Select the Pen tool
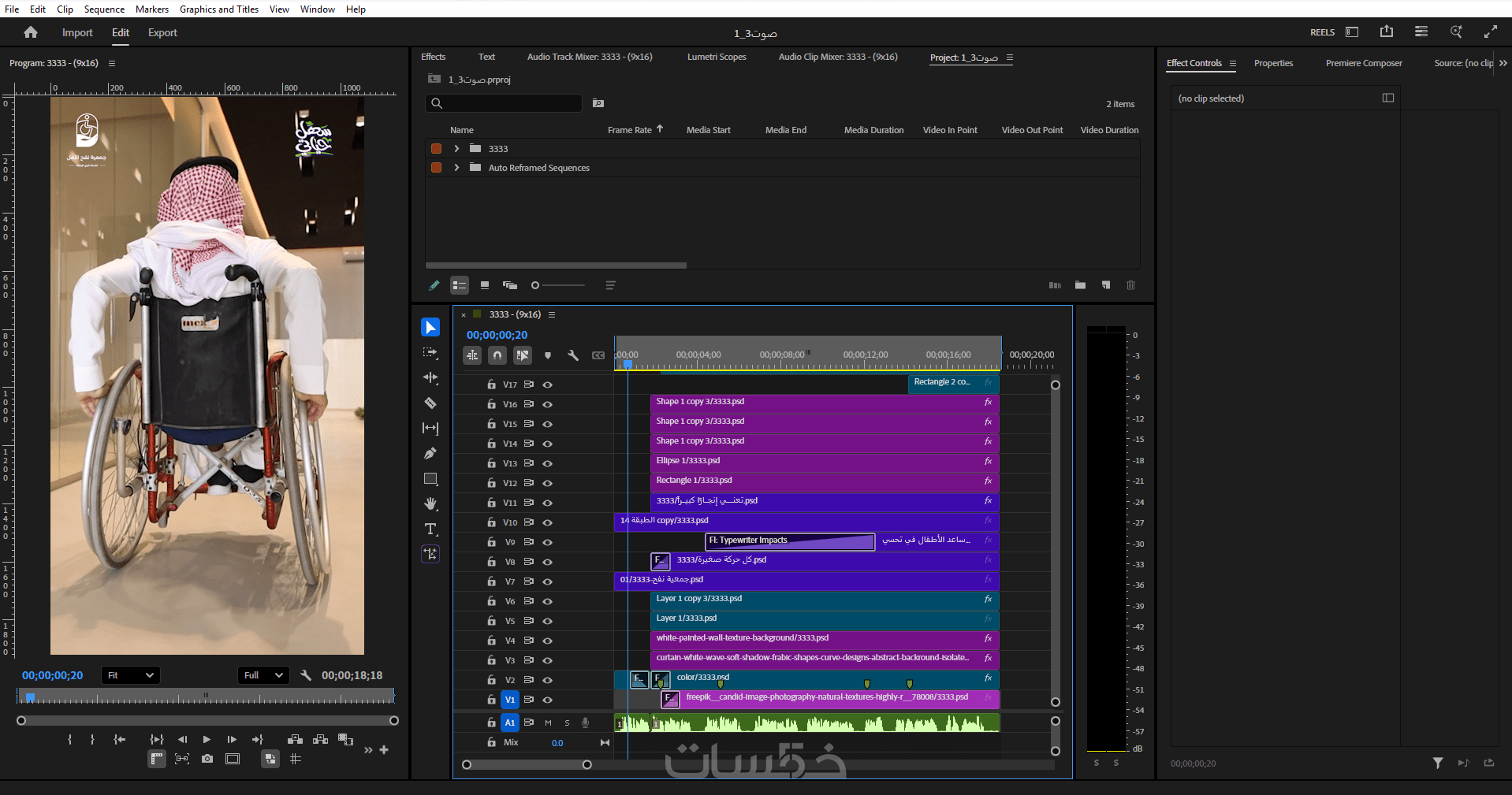1512x795 pixels. 430,454
